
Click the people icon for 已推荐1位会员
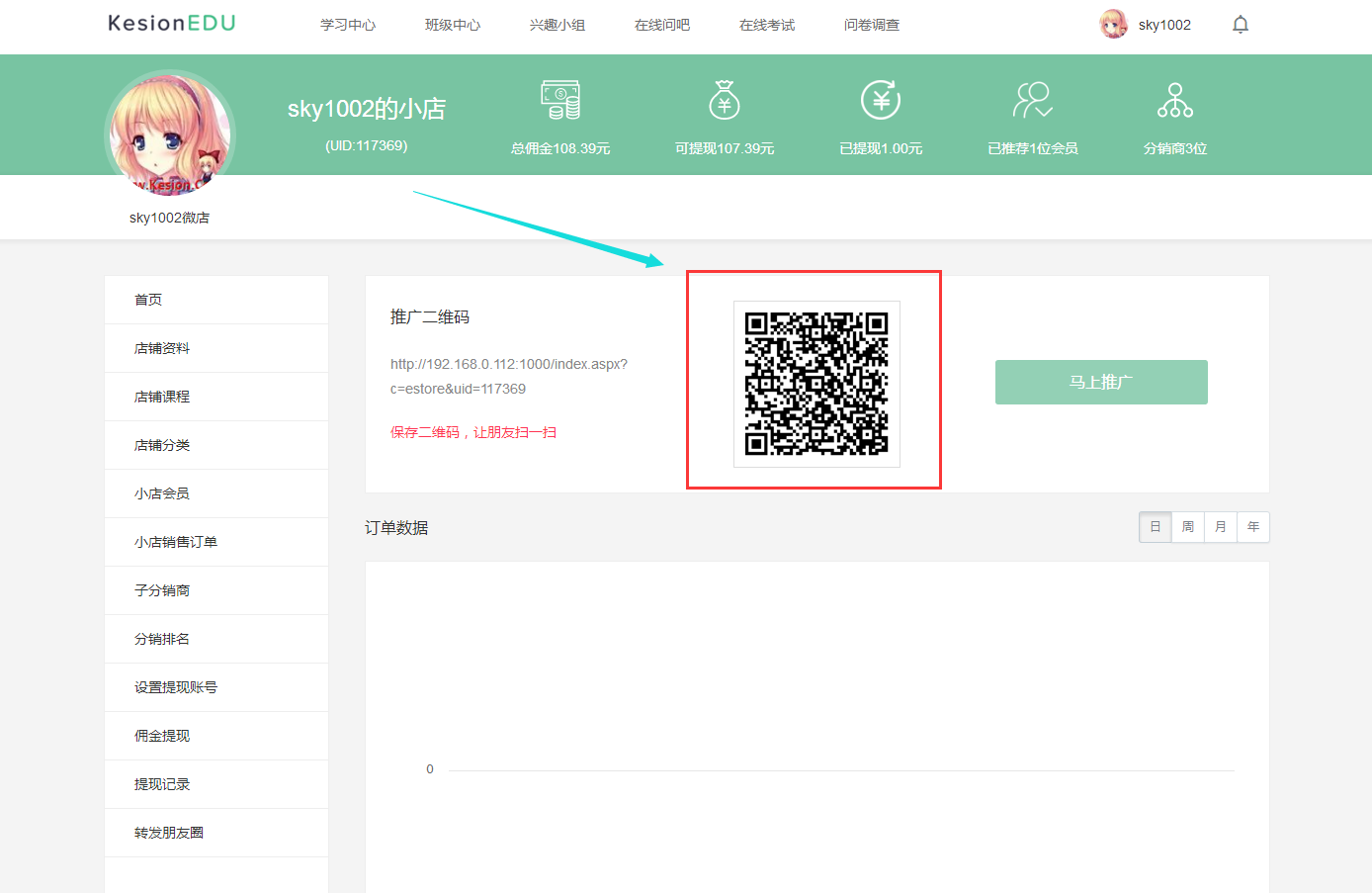[x=1032, y=100]
